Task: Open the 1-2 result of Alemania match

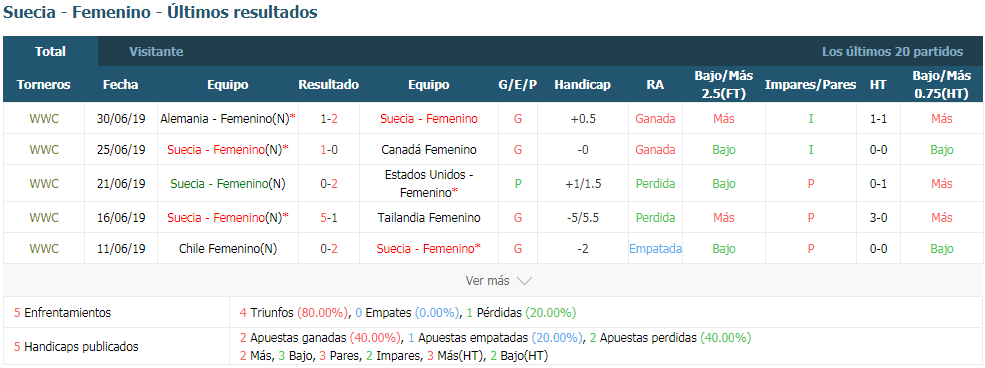Action: [x=329, y=119]
